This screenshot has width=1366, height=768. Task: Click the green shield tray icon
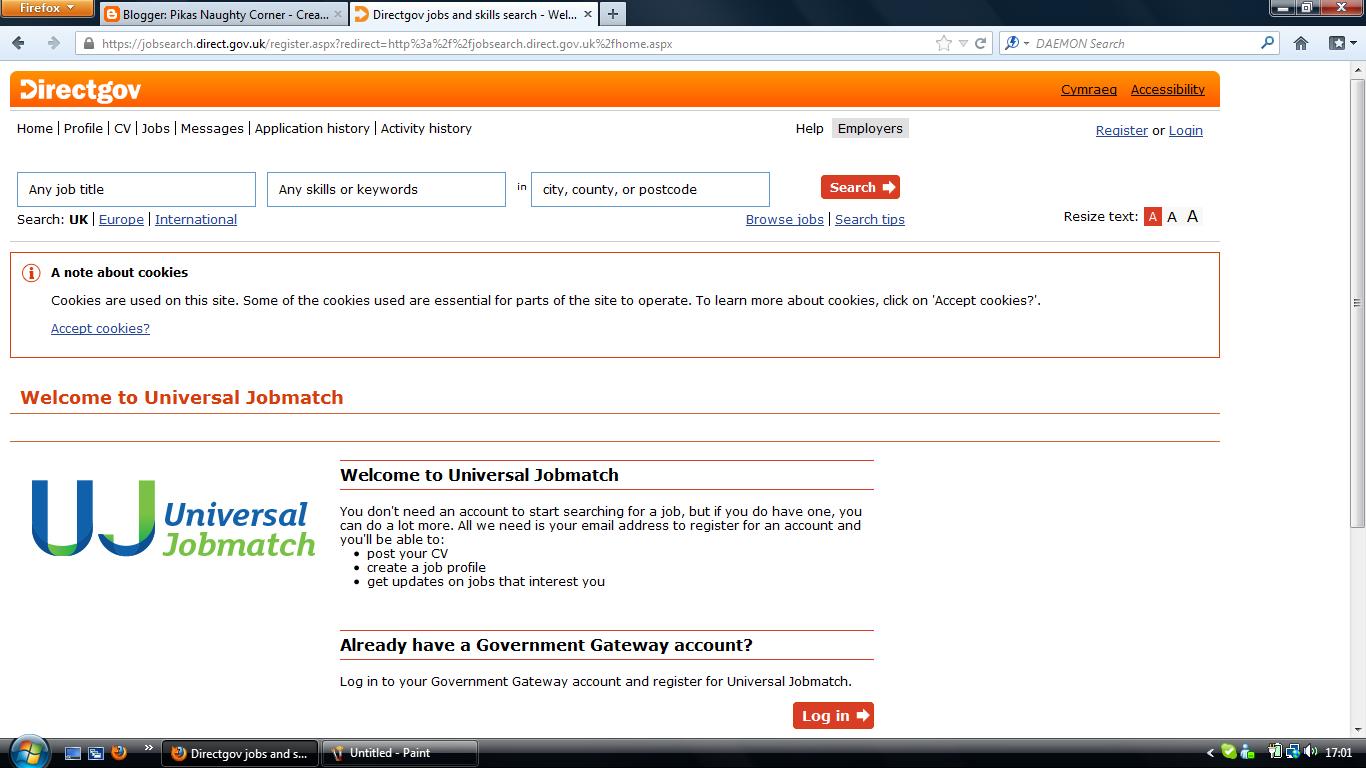[1229, 753]
